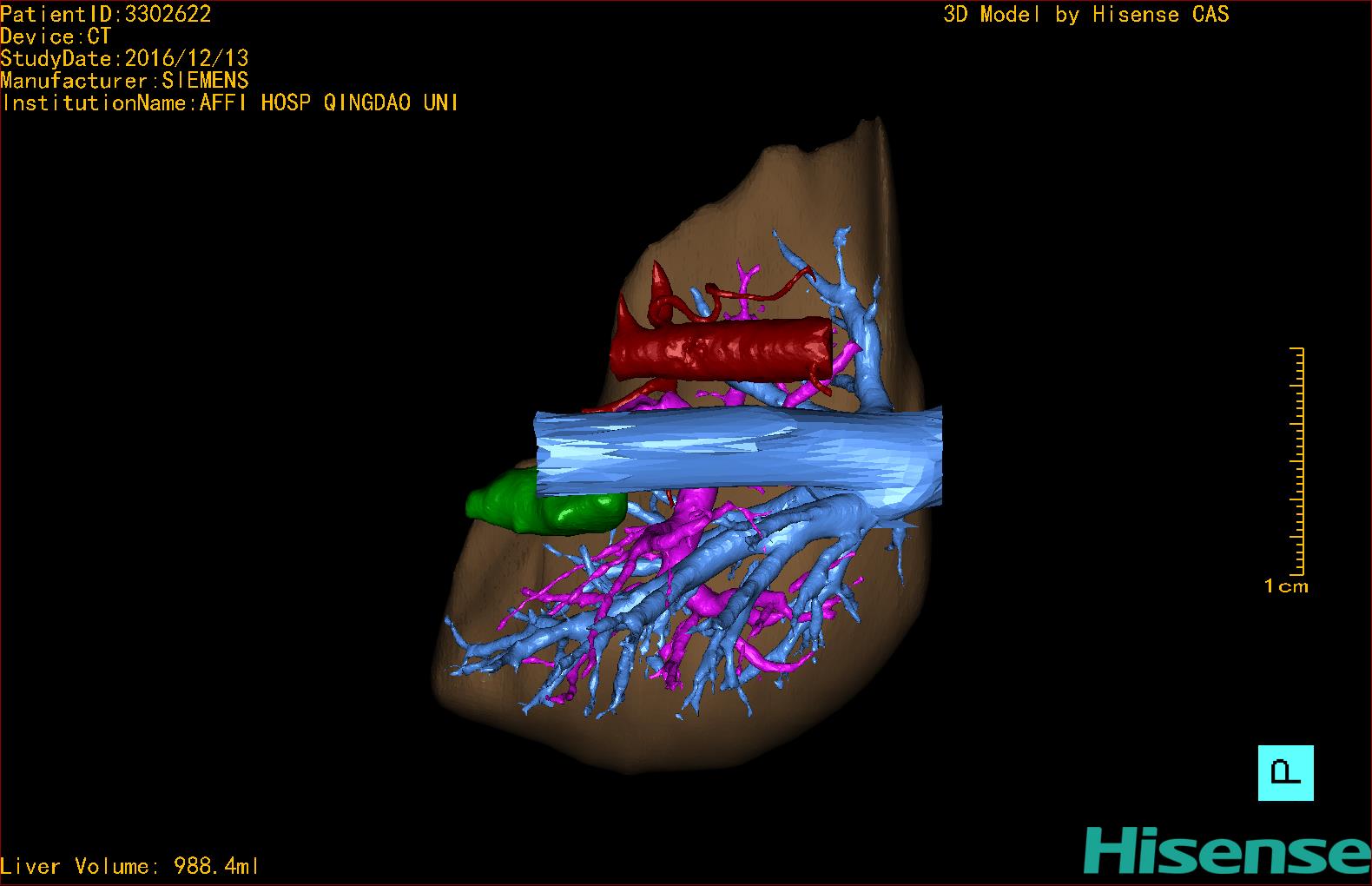Screen dimensions: 1372x886
Task: Select the red aorta cylinder in the model
Action: (721, 348)
